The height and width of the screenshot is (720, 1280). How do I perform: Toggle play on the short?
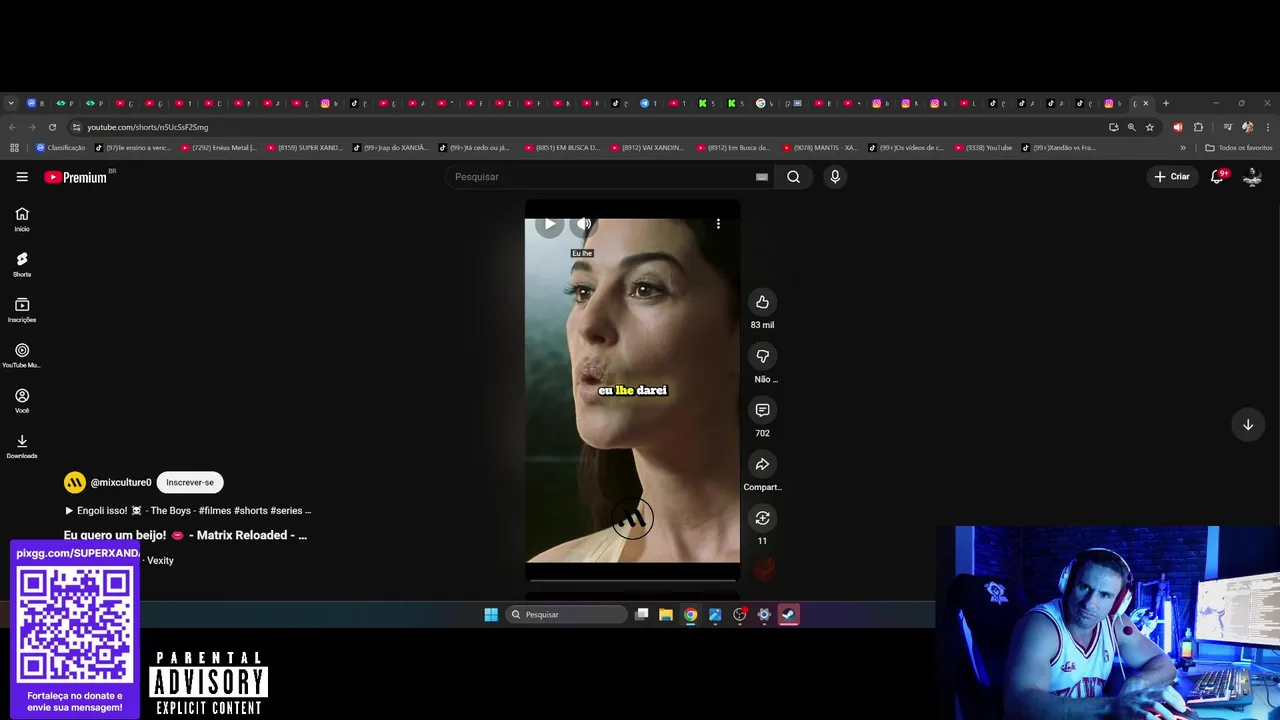coord(549,224)
